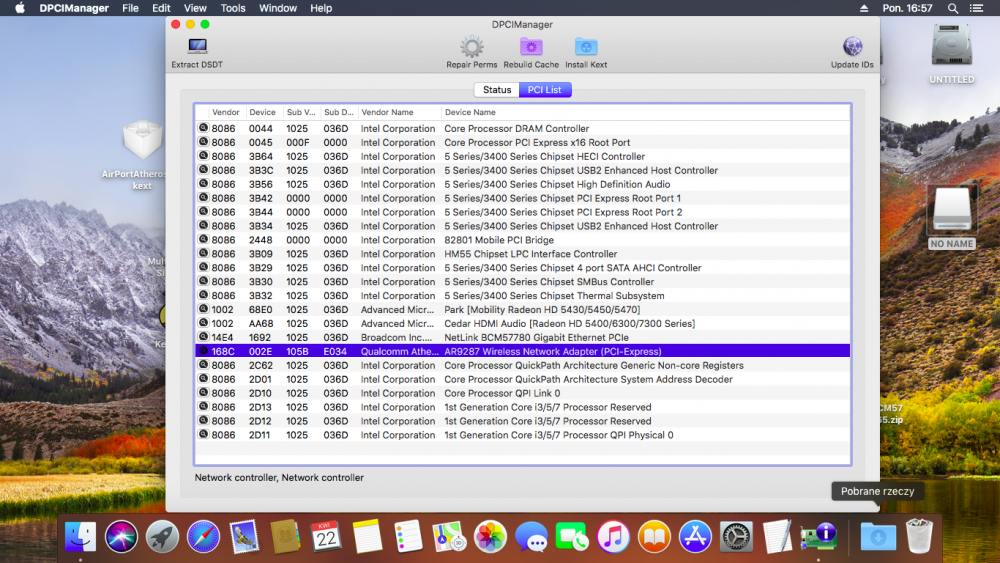
Task: Open the Trash in the Dock
Action: (919, 537)
